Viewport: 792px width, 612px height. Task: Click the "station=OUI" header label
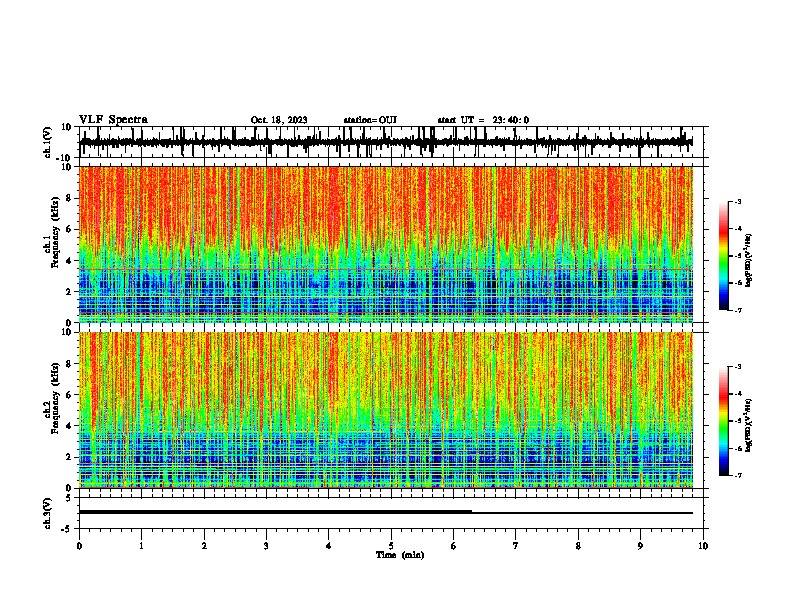pyautogui.click(x=370, y=120)
